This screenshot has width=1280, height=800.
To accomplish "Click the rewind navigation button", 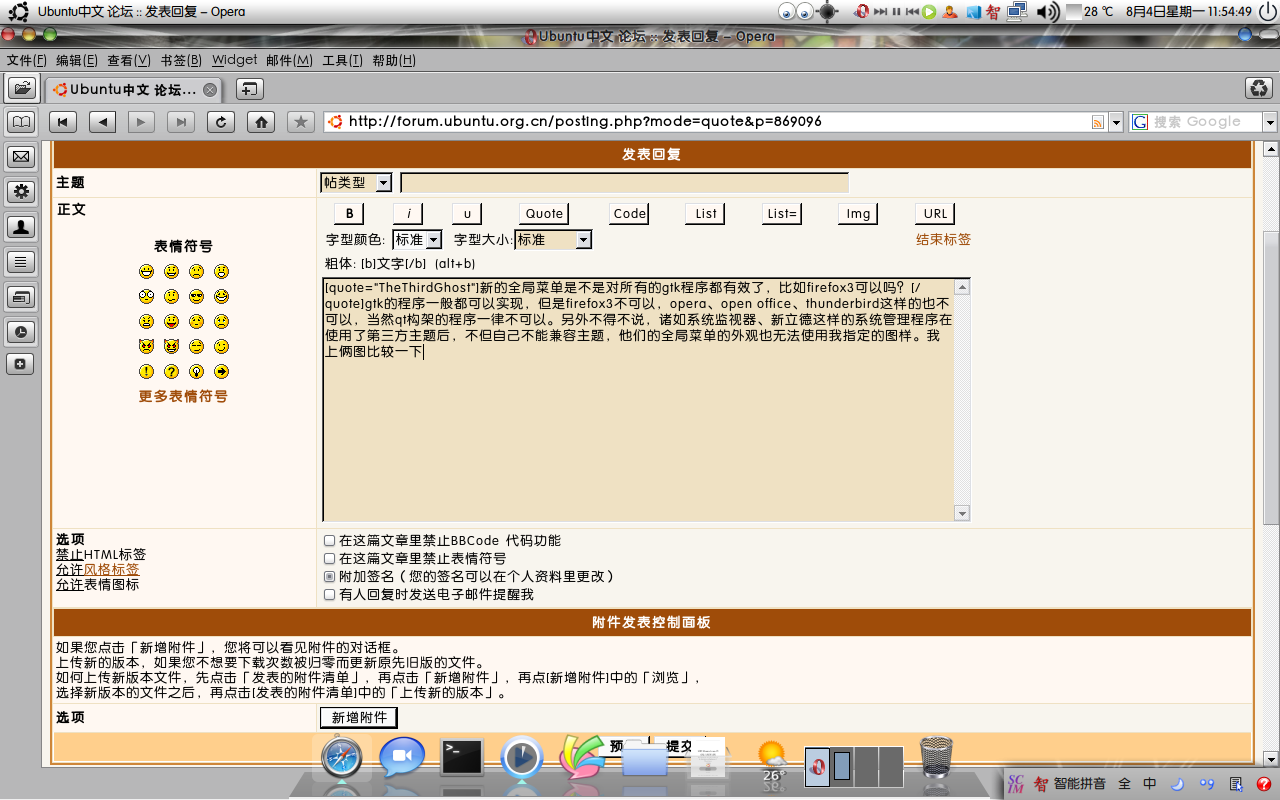I will [x=63, y=122].
